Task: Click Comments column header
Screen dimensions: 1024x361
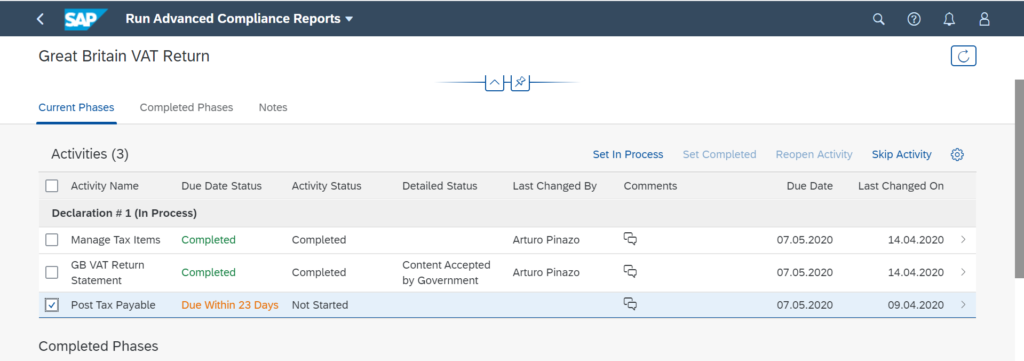Action: coord(650,186)
